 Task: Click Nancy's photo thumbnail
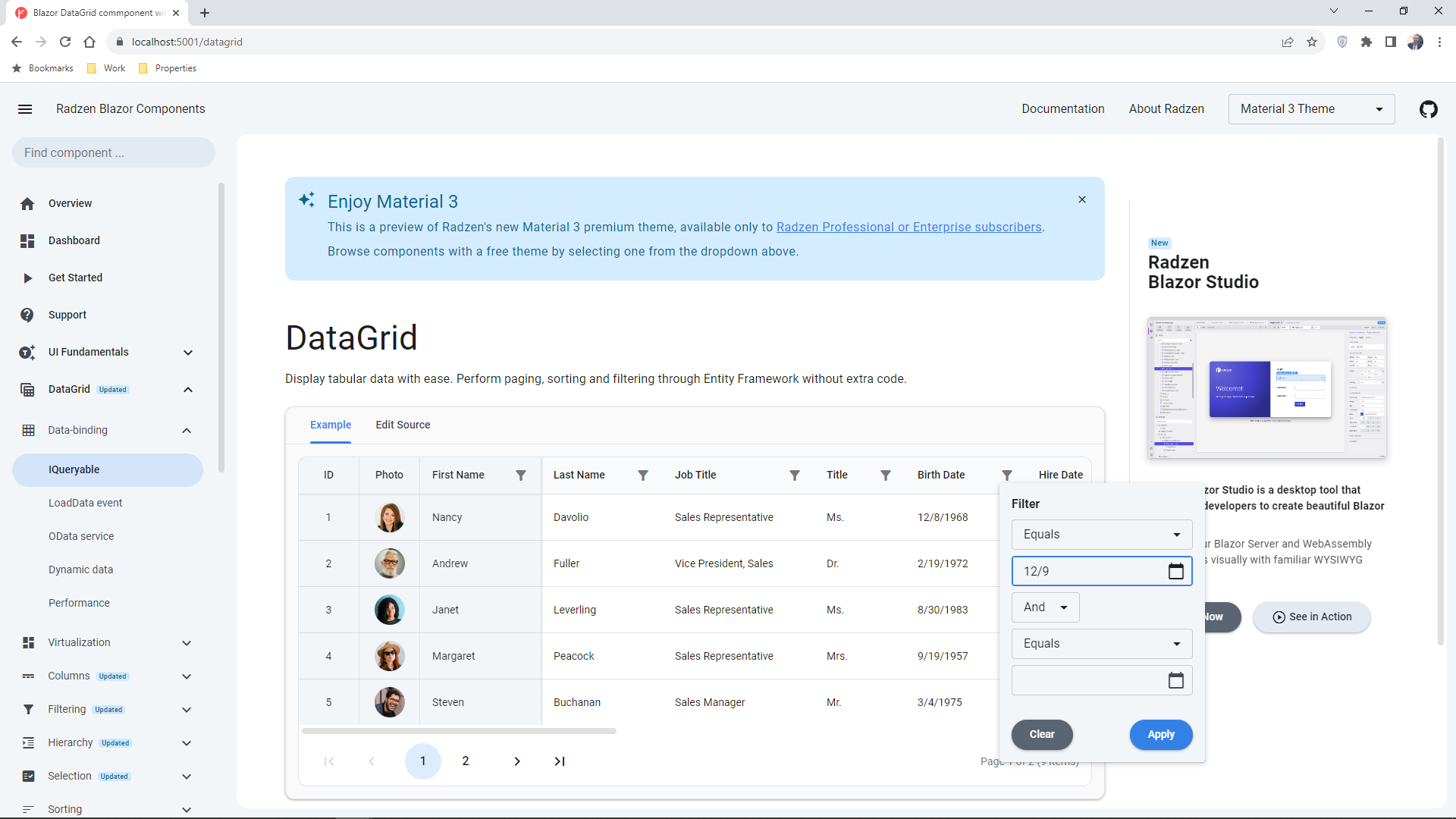pyautogui.click(x=390, y=518)
